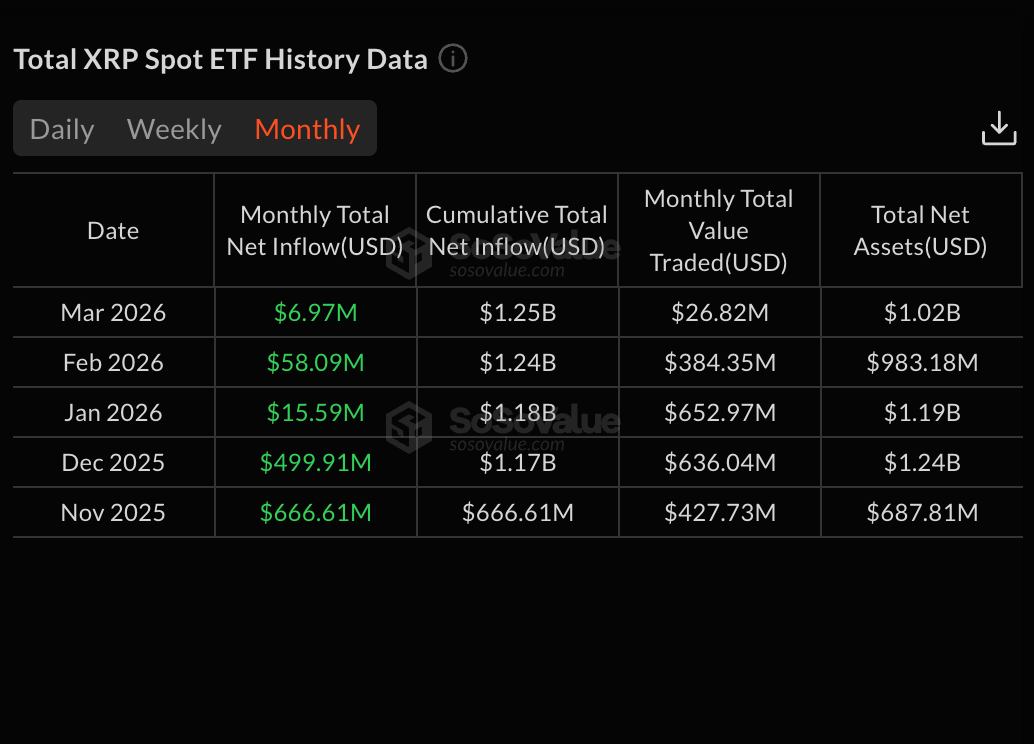Select the Feb 2026 inflow value $58.09M

315,362
